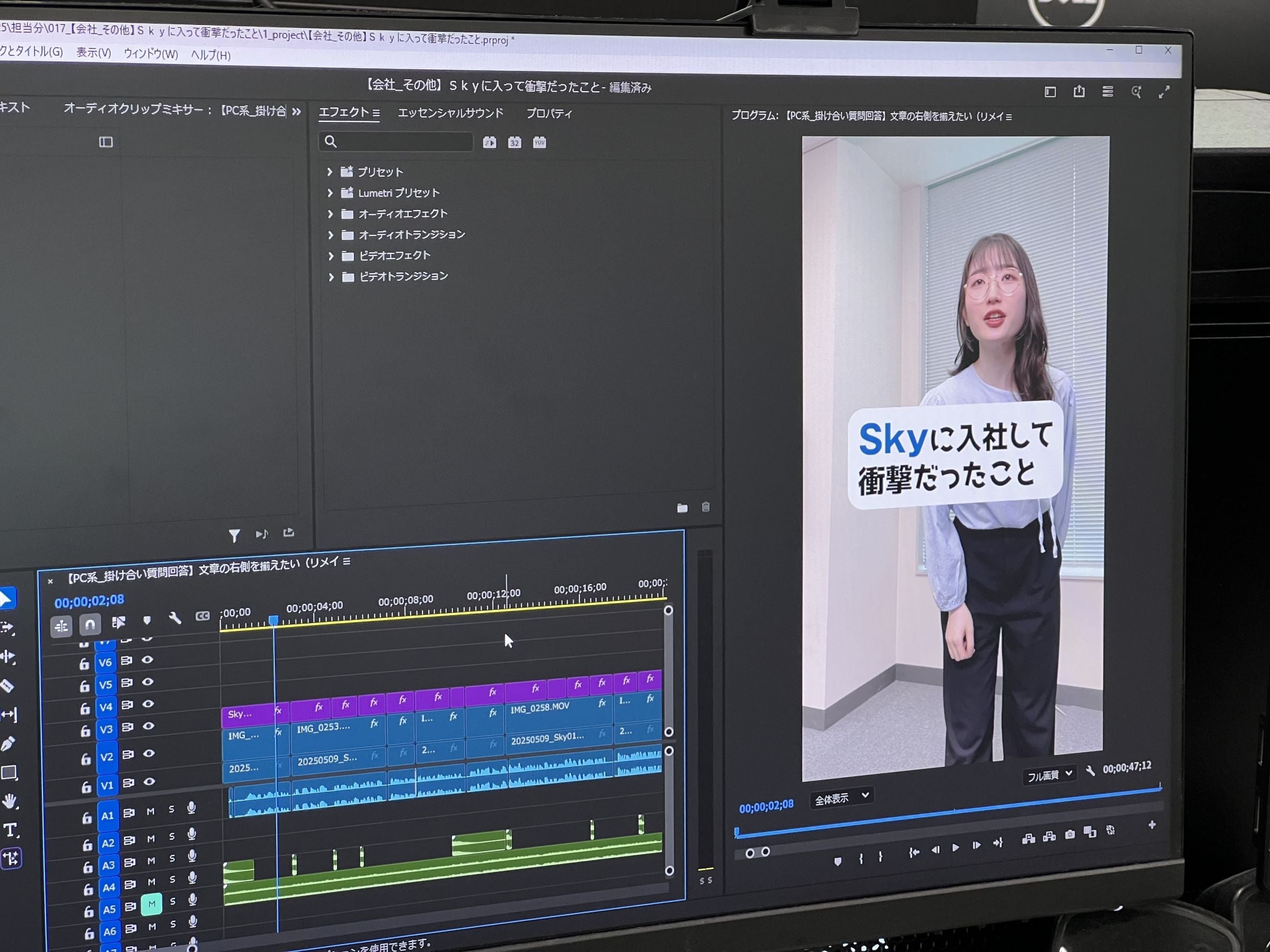Screen dimensions: 1270x952
Task: Go to Out point button
Action: click(x=998, y=843)
